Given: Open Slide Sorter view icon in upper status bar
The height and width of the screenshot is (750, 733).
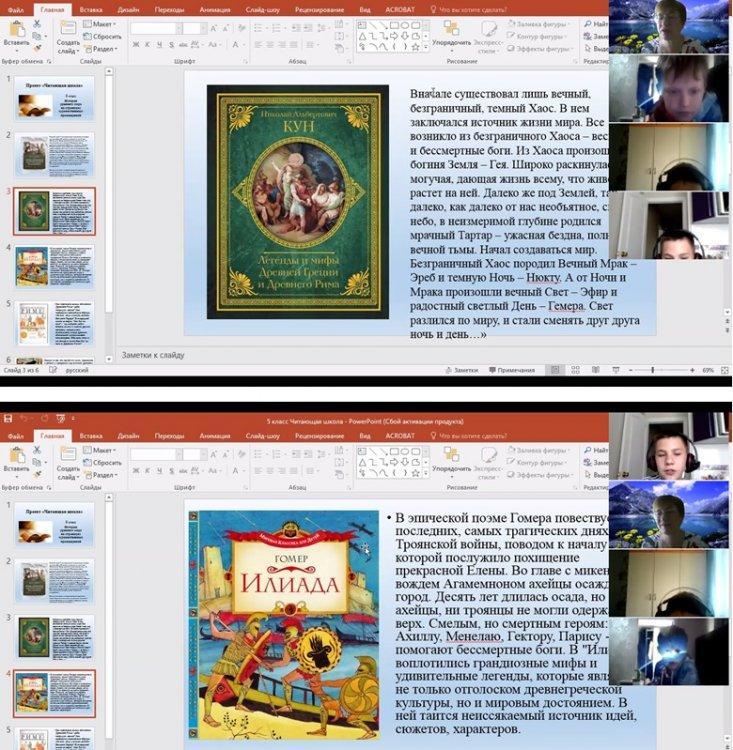Looking at the screenshot, I should (x=576, y=370).
